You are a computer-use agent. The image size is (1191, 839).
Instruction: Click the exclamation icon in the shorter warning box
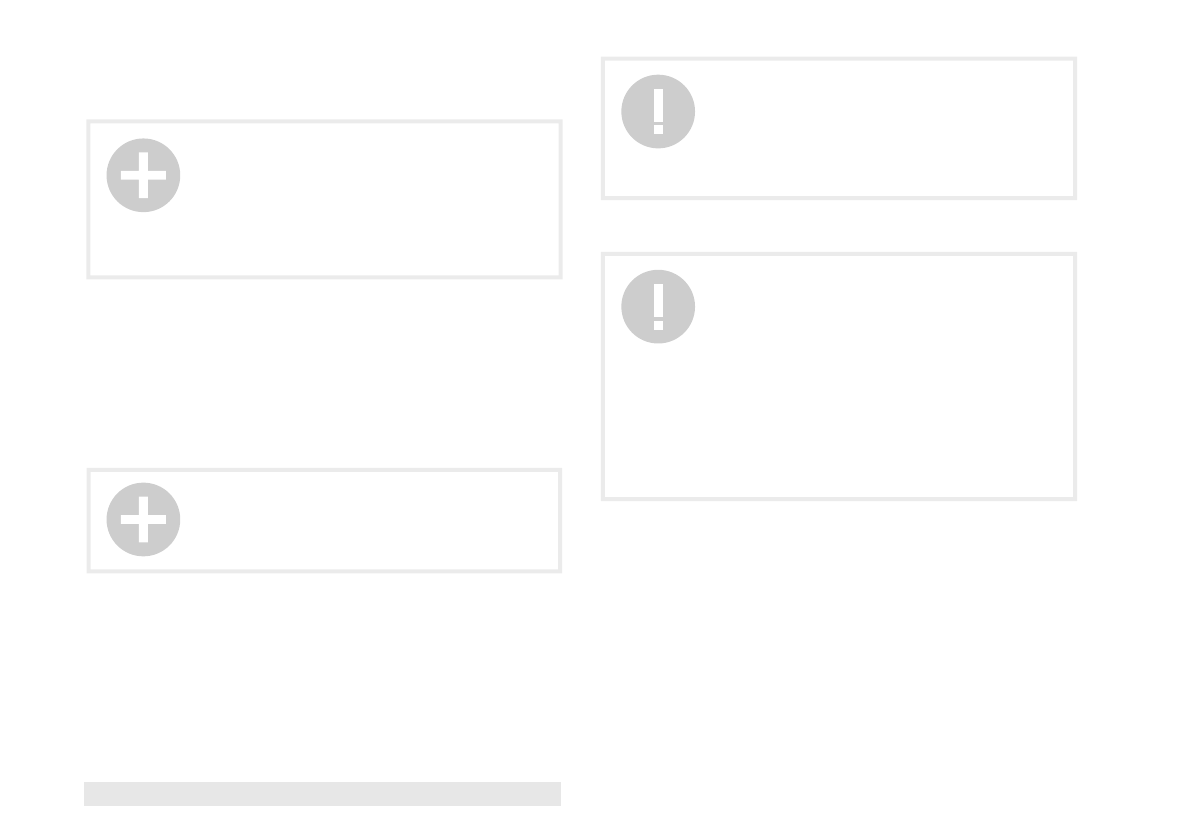point(658,112)
